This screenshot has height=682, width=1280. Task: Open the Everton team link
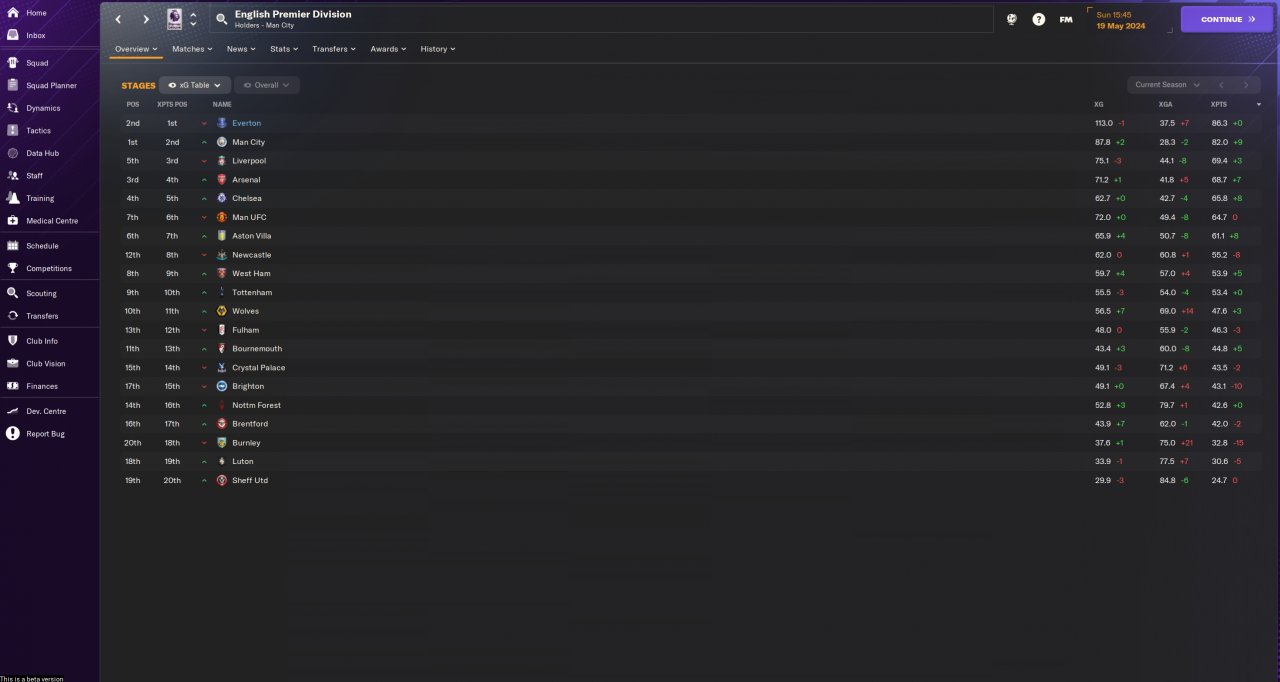[x=246, y=123]
